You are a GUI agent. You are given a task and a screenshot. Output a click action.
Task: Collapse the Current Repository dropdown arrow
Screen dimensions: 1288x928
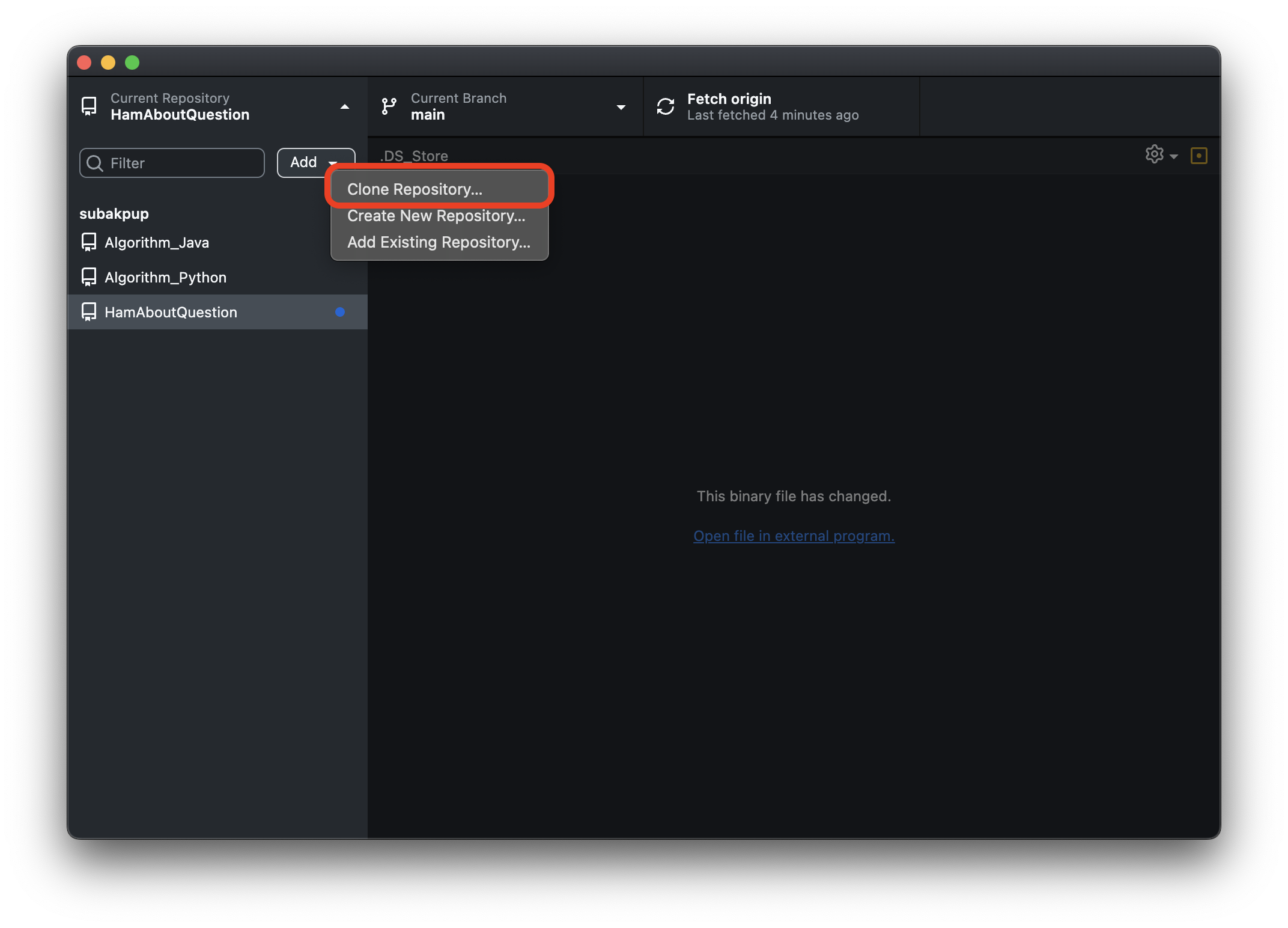344,106
